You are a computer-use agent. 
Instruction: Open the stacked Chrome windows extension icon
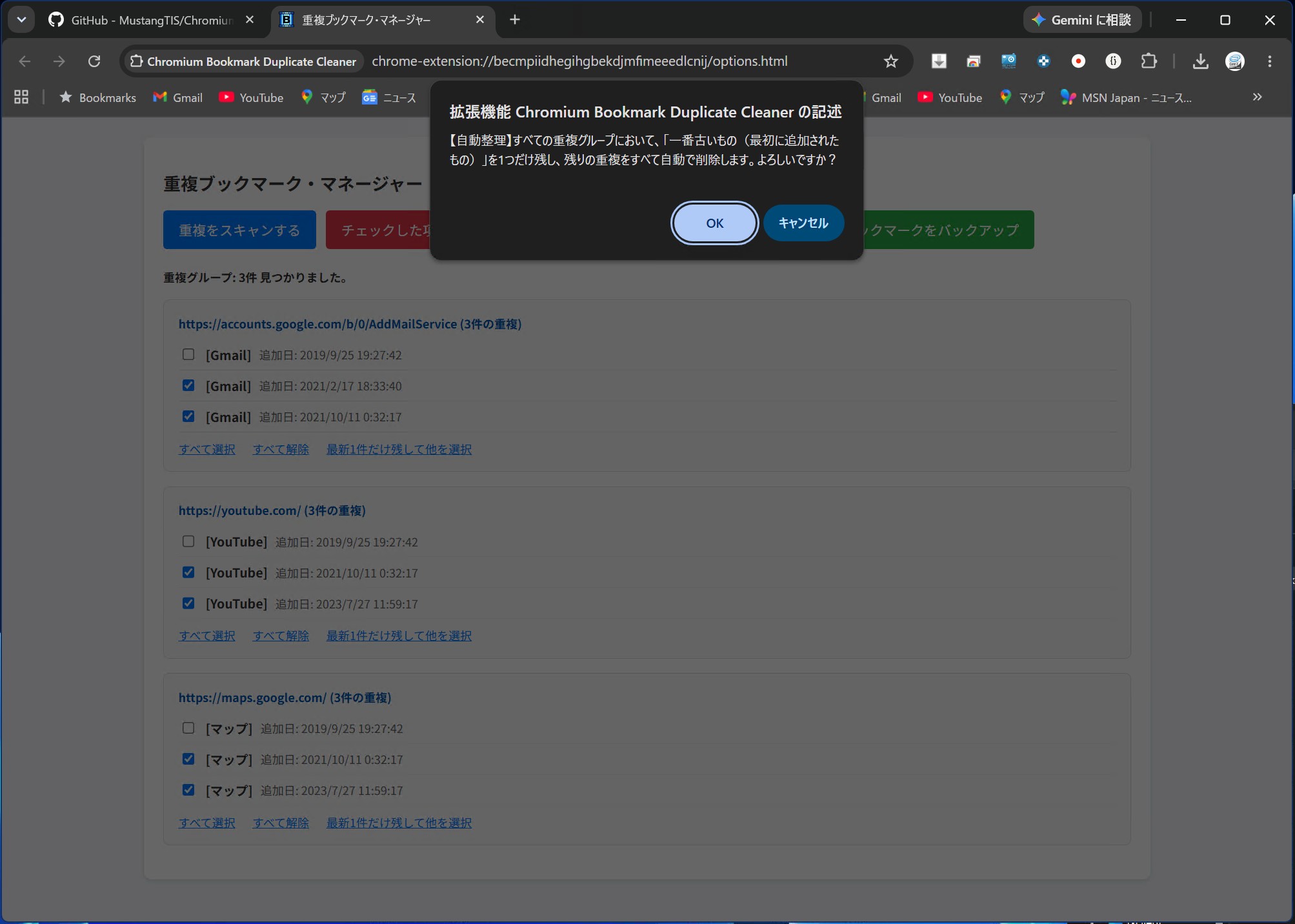974,61
